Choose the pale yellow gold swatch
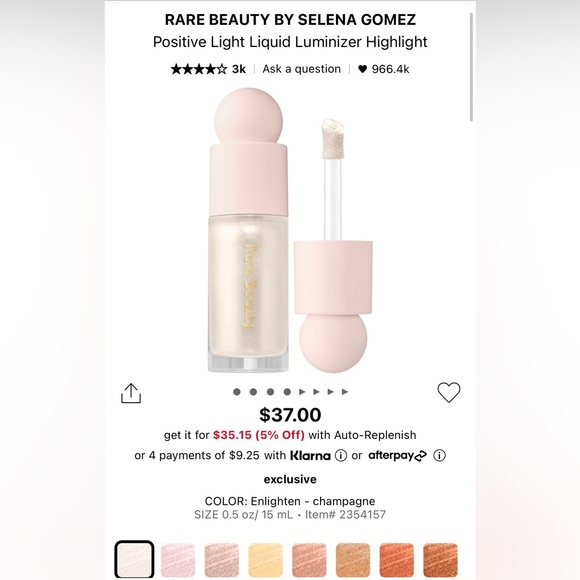 tap(265, 560)
